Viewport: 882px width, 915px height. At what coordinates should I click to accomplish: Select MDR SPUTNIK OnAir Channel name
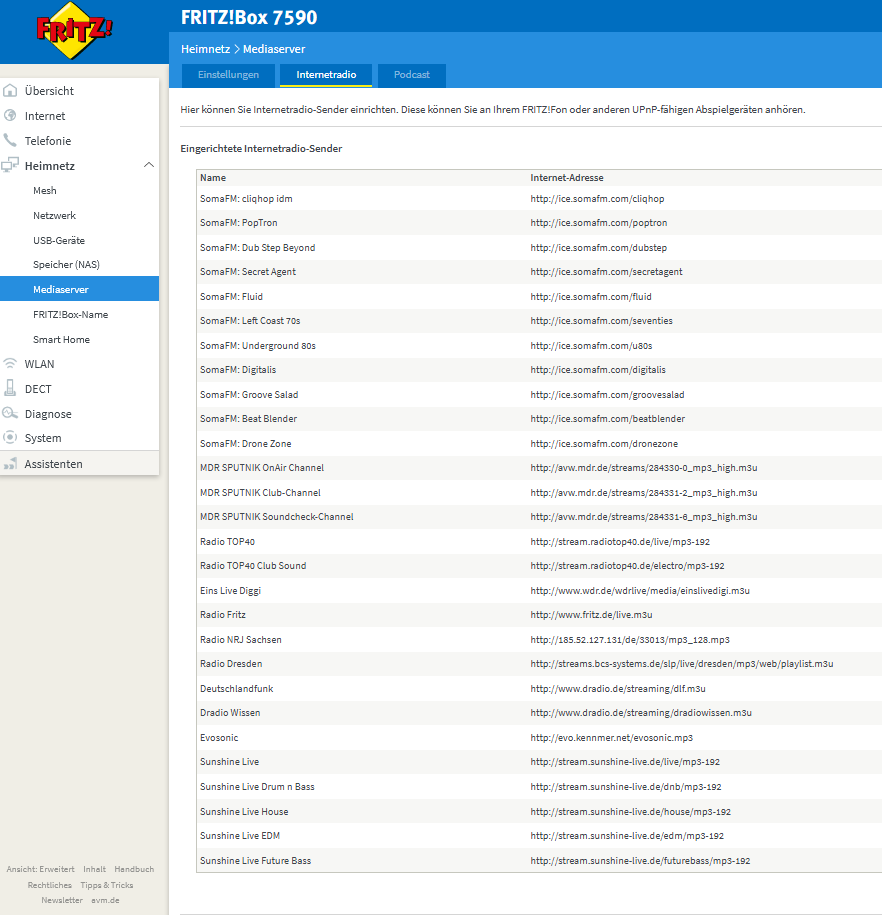(x=262, y=467)
